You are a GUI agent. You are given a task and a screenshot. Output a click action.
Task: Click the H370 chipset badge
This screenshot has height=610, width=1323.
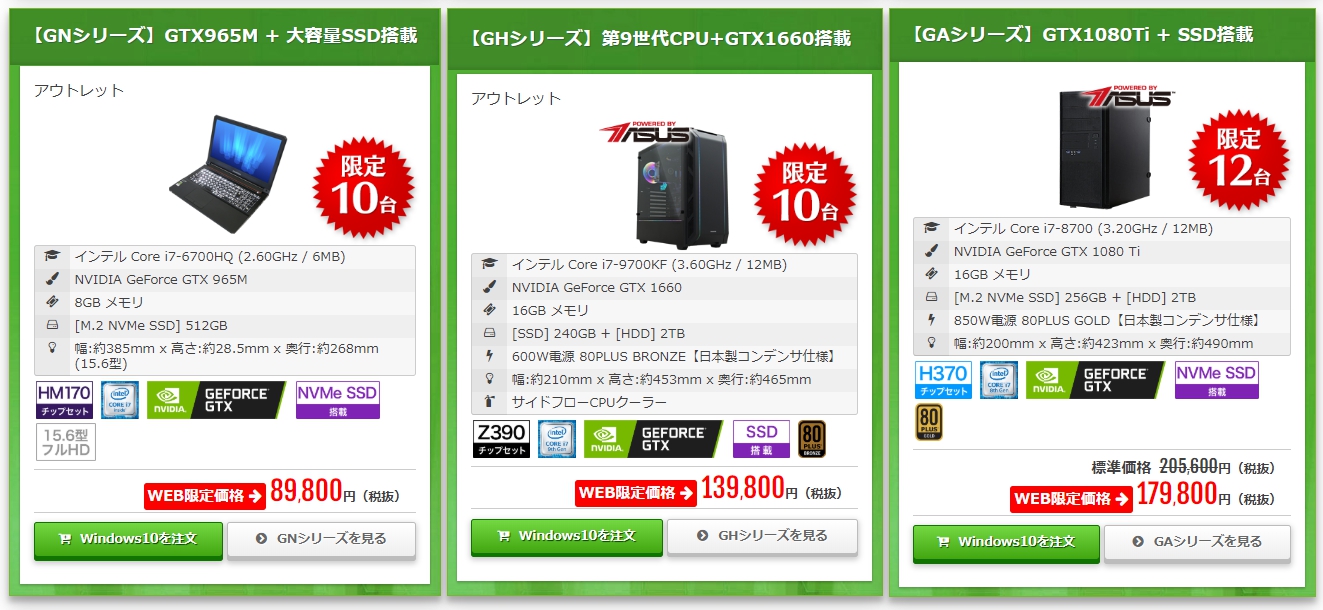point(943,380)
